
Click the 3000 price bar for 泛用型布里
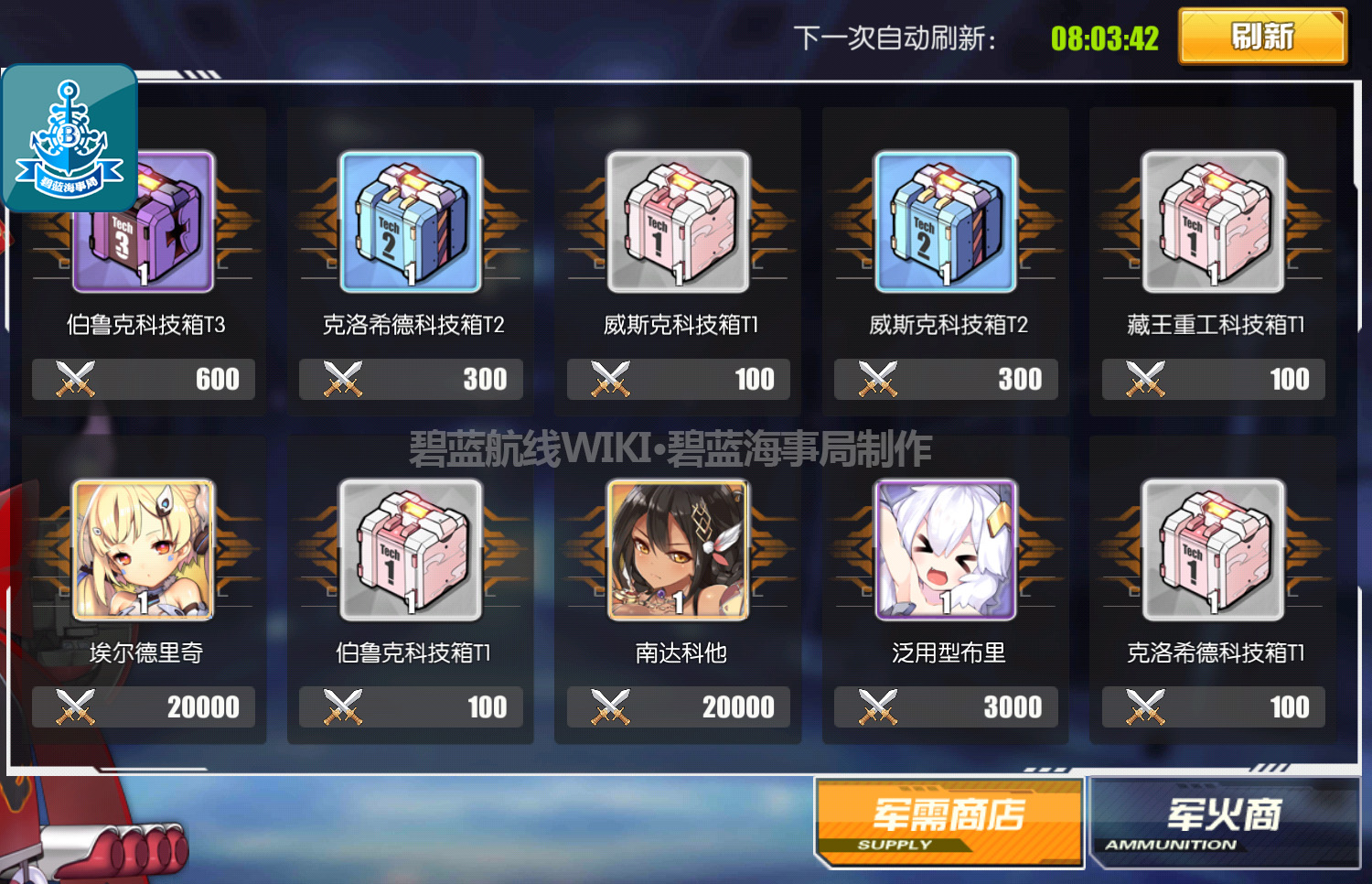point(946,706)
